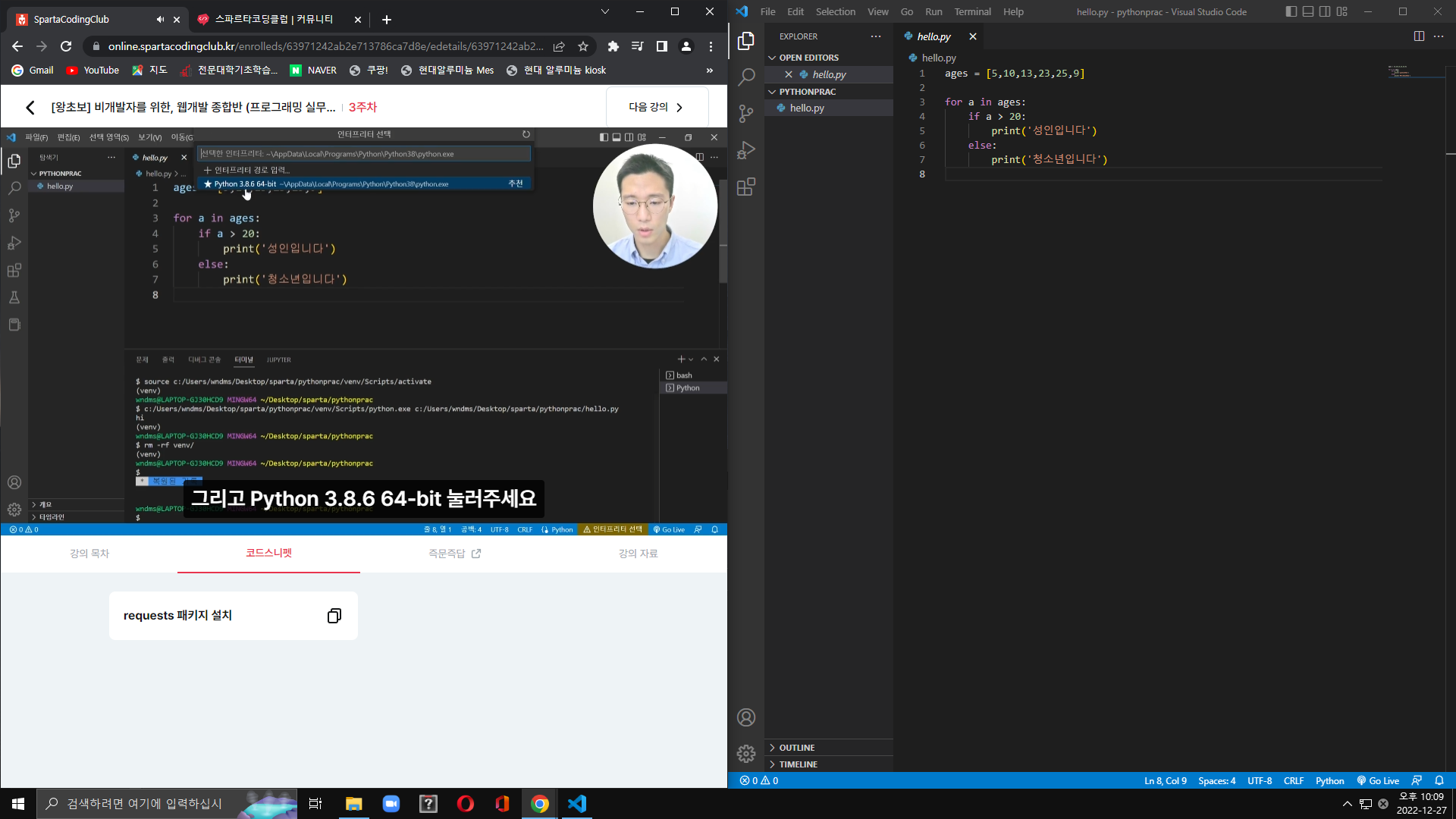Open feedback icon in VS Code status bar
1456x819 pixels.
(x=1417, y=781)
